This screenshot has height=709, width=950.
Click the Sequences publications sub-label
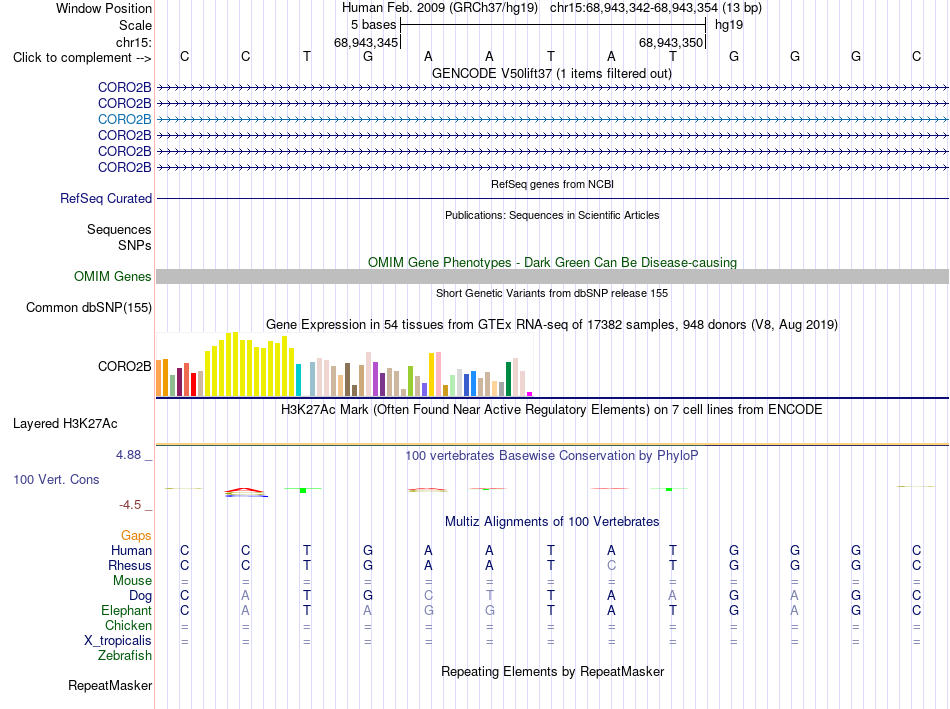tap(119, 230)
